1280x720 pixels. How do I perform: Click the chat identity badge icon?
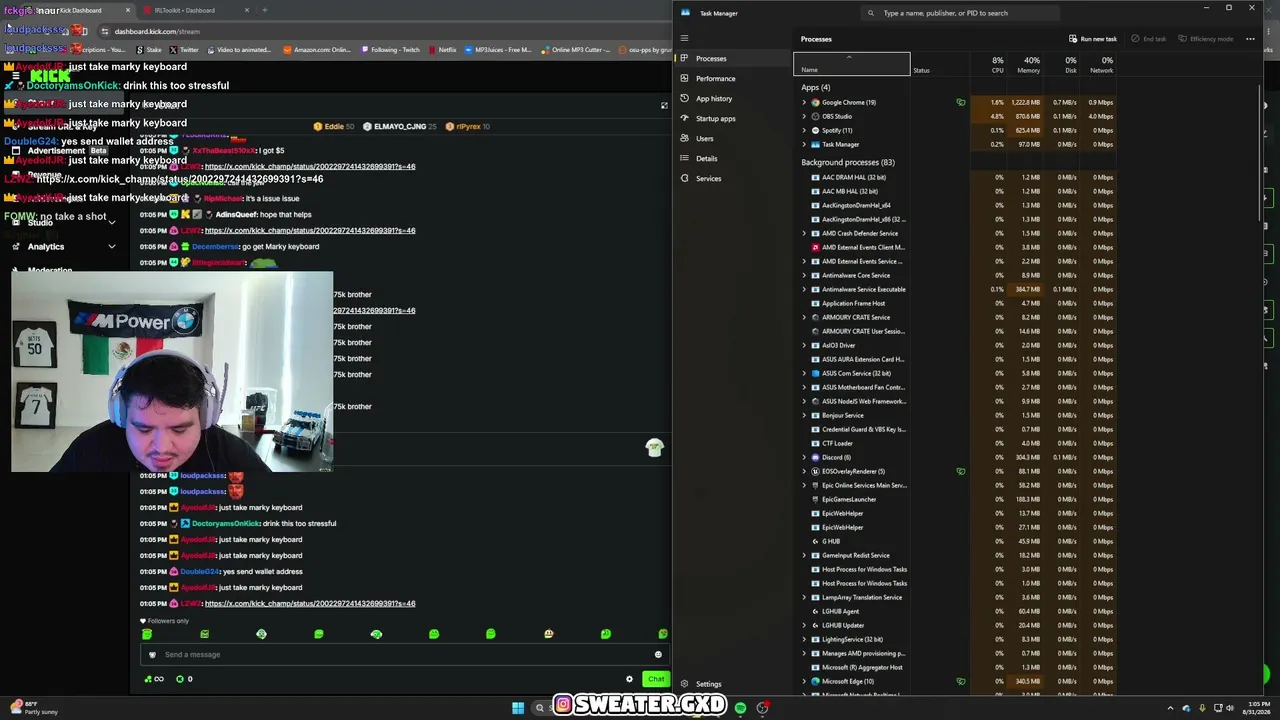[152, 655]
